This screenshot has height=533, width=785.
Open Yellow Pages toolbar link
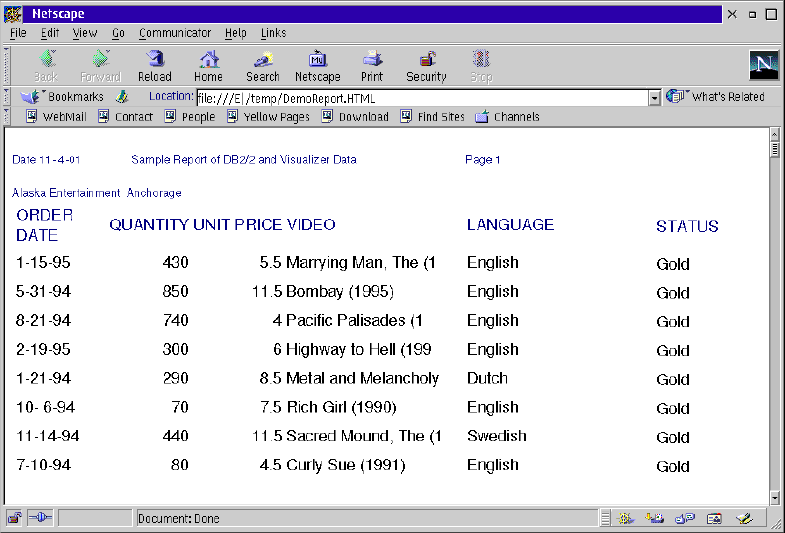[x=268, y=117]
